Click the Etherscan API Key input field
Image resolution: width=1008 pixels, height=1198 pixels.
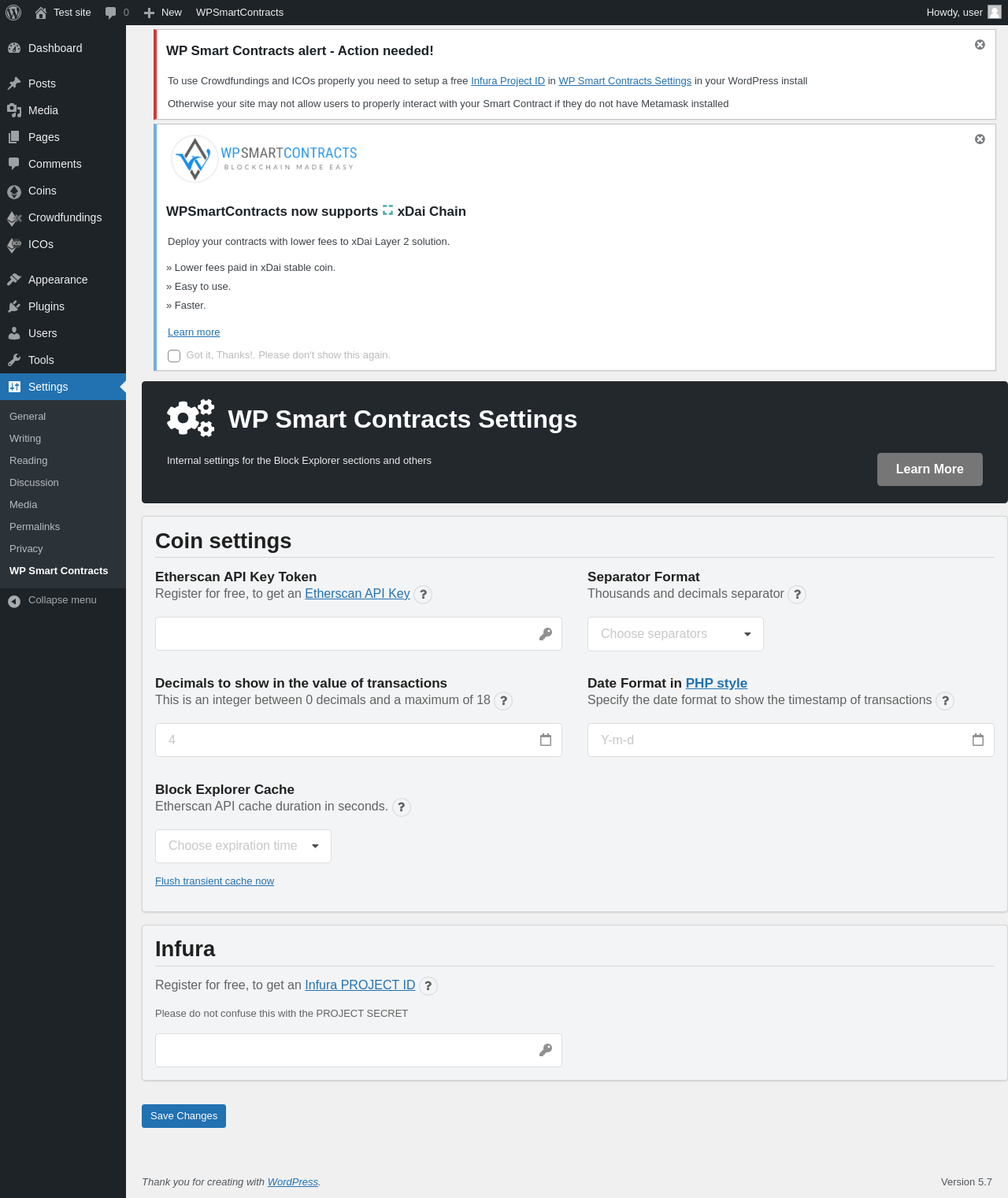click(358, 634)
